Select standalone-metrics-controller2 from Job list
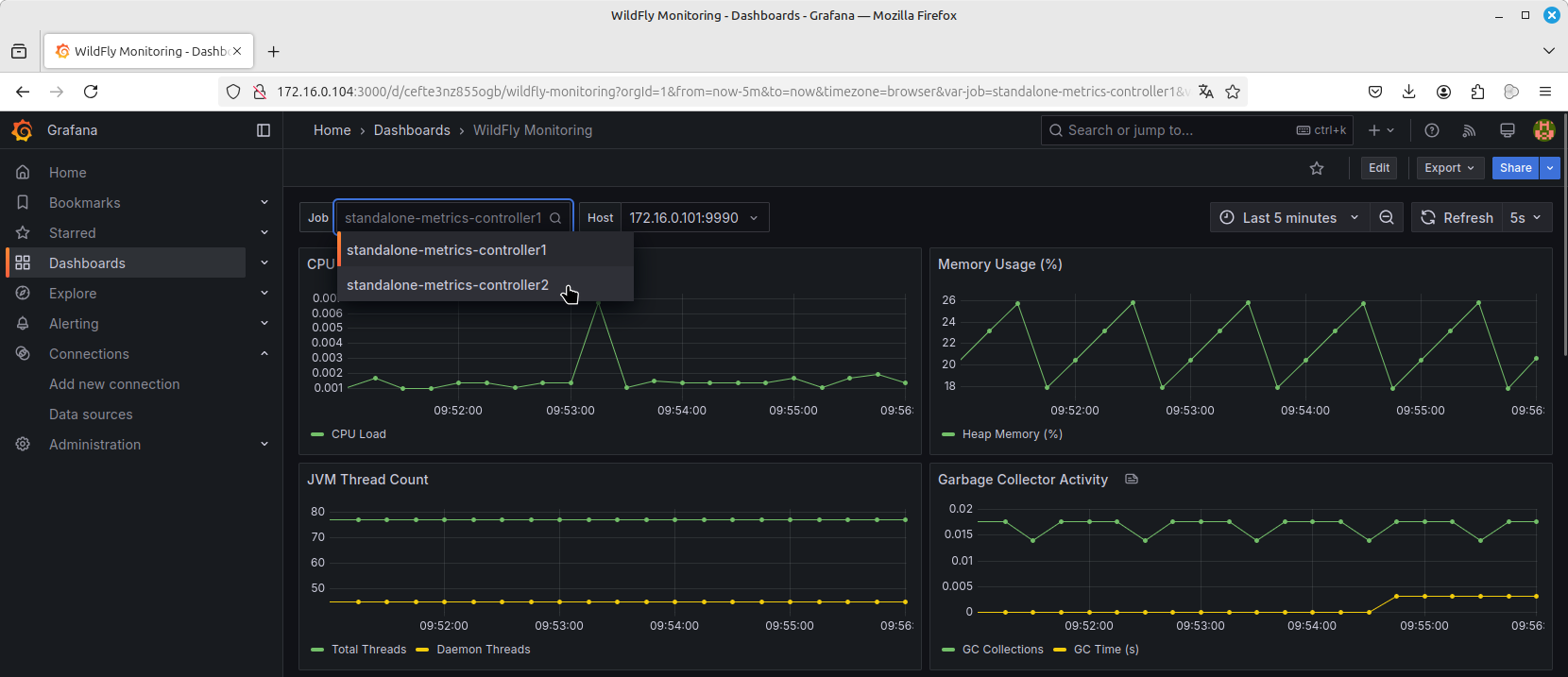Screen dimensions: 1568x677 point(447,285)
